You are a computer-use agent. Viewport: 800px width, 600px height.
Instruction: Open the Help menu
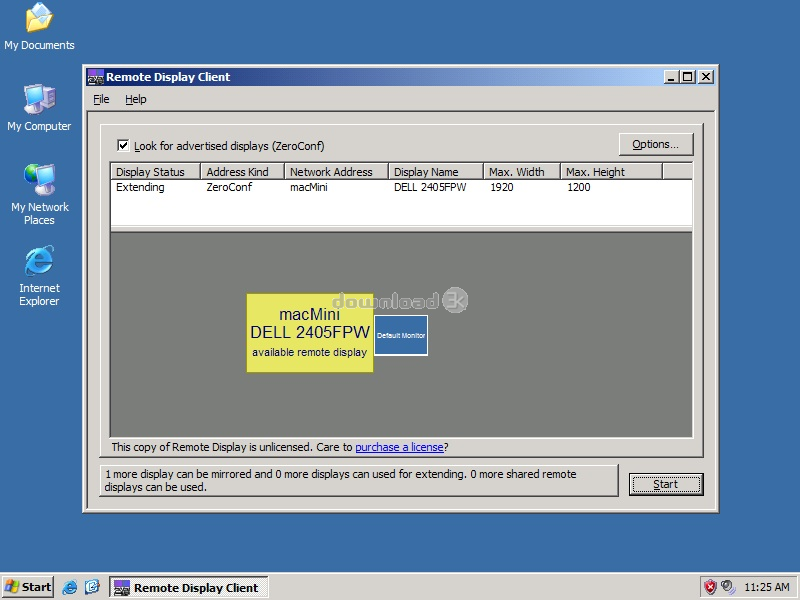[136, 99]
